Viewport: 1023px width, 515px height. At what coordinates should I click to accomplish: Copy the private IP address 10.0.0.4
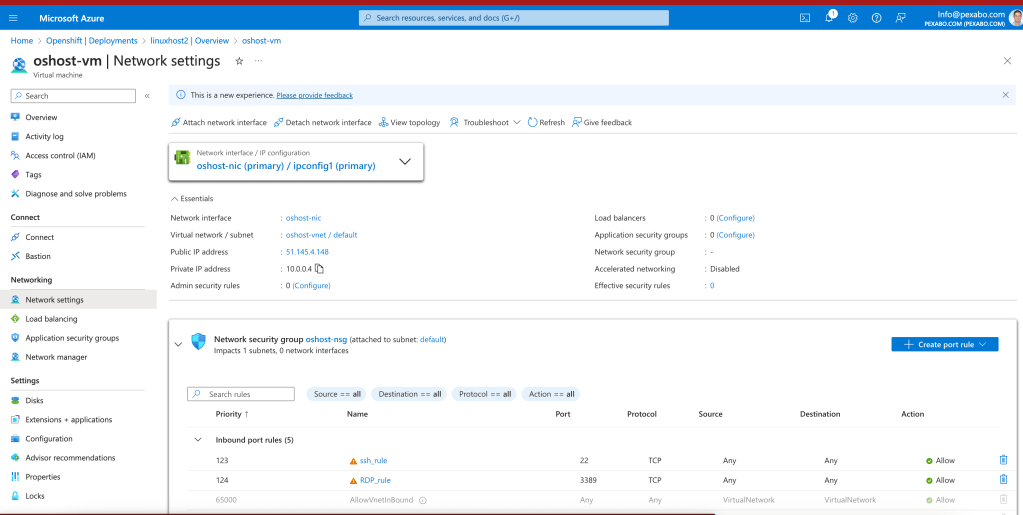click(x=320, y=268)
